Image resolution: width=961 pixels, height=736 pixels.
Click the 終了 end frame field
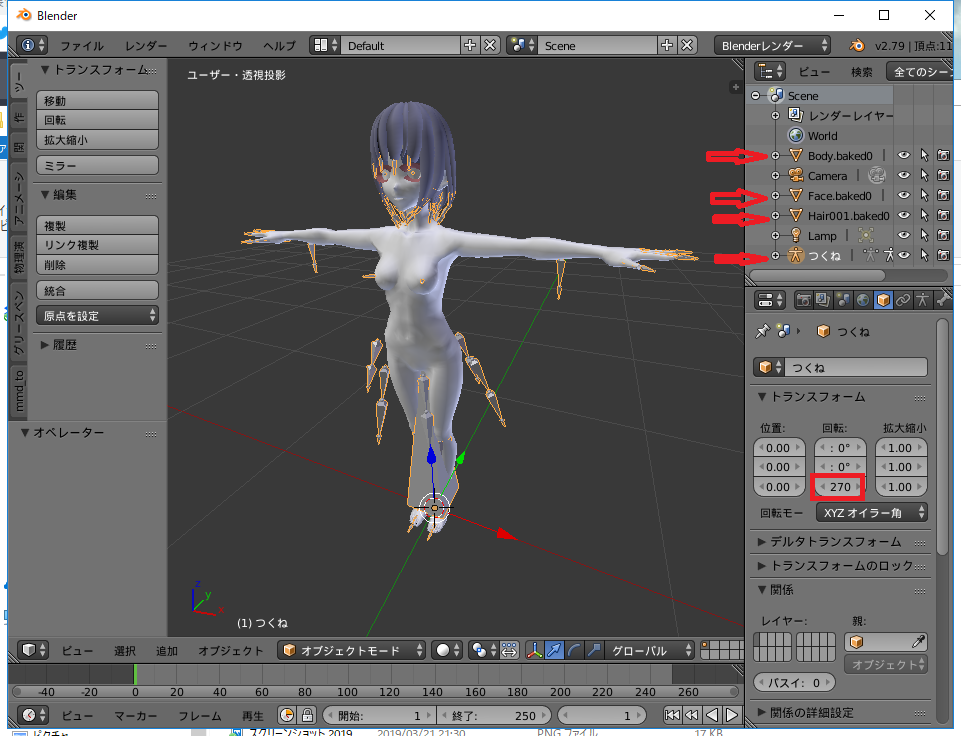(x=495, y=715)
